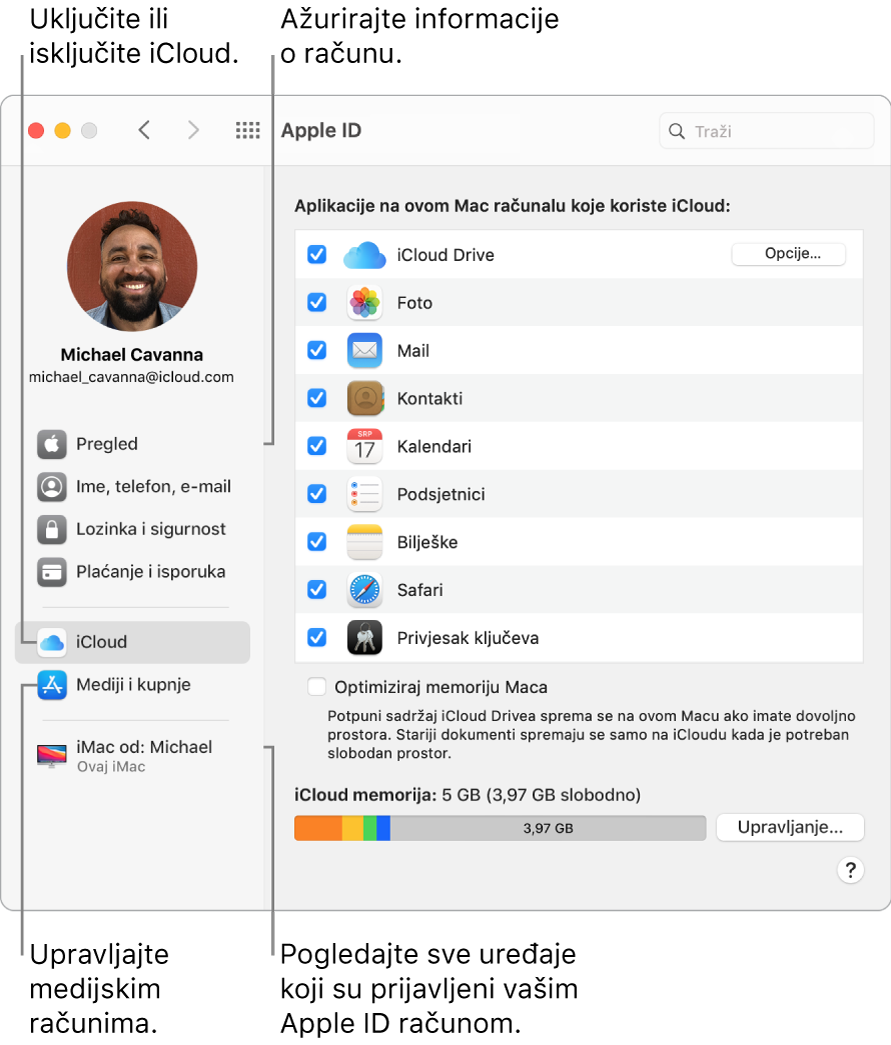The width and height of the screenshot is (891, 1045).
Task: Open help via question mark button
Action: click(x=850, y=870)
